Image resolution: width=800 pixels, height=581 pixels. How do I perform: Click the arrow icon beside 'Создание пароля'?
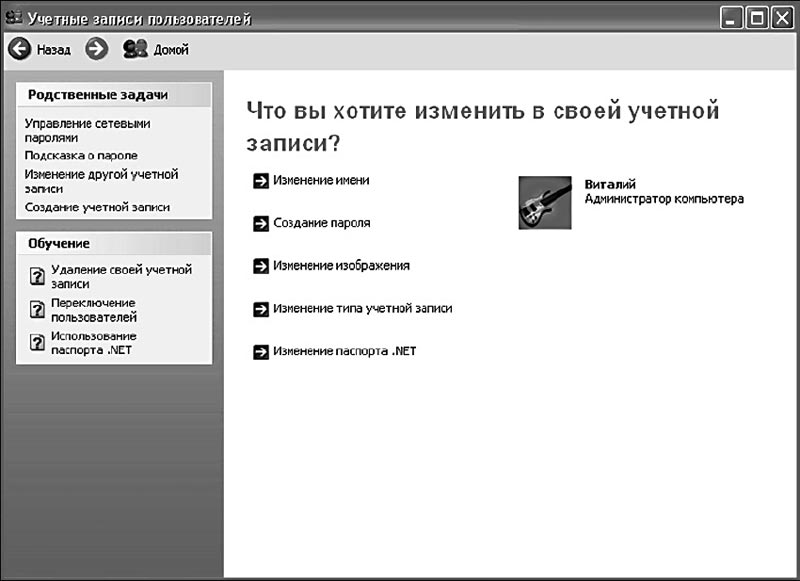[261, 223]
